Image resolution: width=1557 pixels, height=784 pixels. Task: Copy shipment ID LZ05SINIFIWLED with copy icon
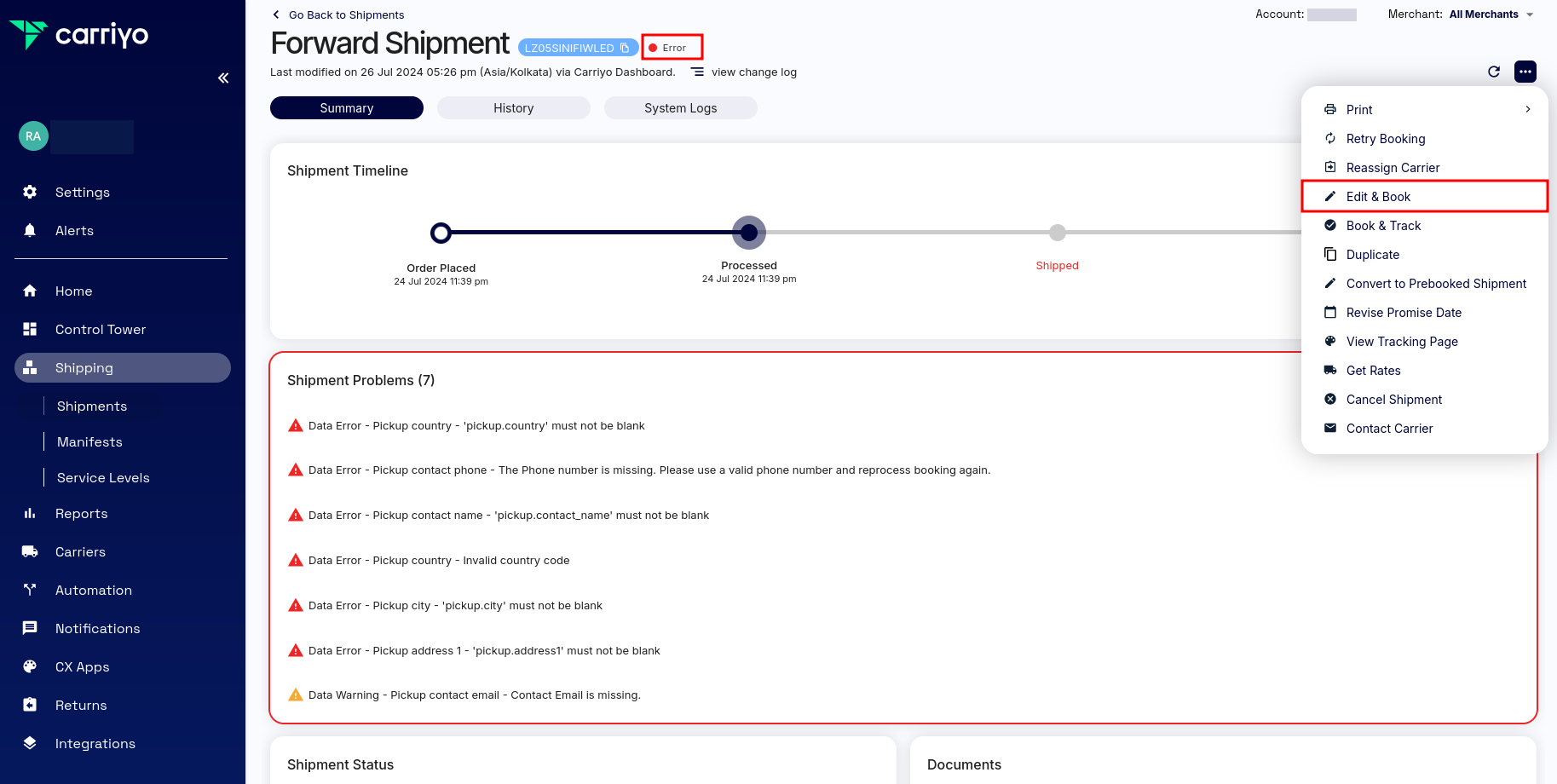tap(625, 48)
